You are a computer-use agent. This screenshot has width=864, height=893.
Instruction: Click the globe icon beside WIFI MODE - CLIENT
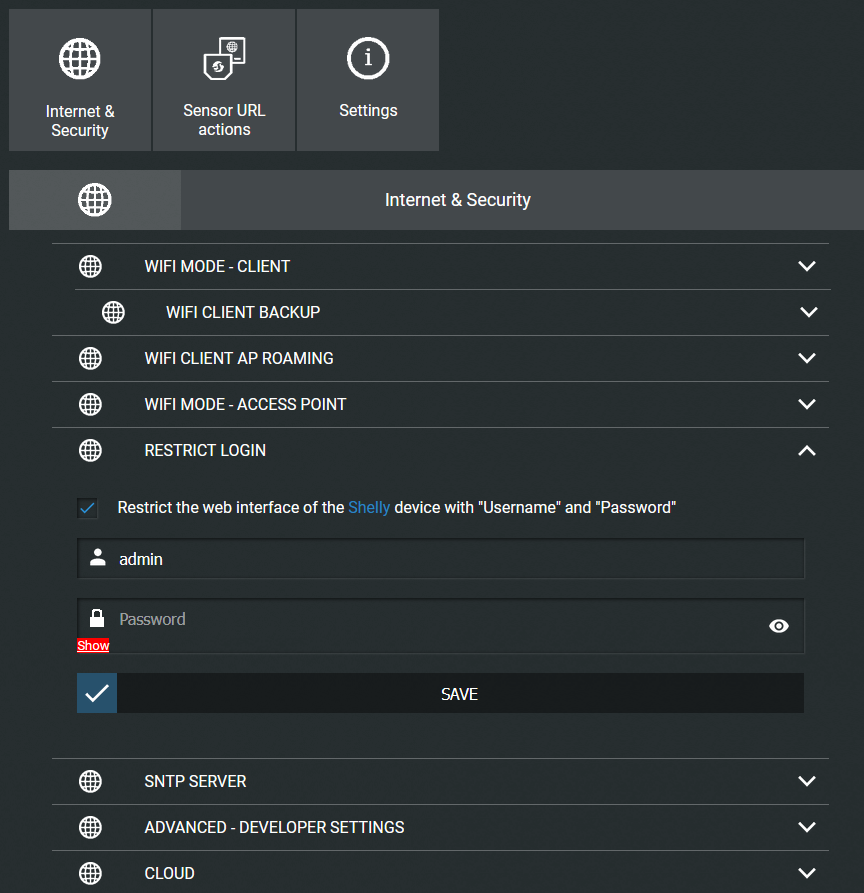(x=90, y=266)
